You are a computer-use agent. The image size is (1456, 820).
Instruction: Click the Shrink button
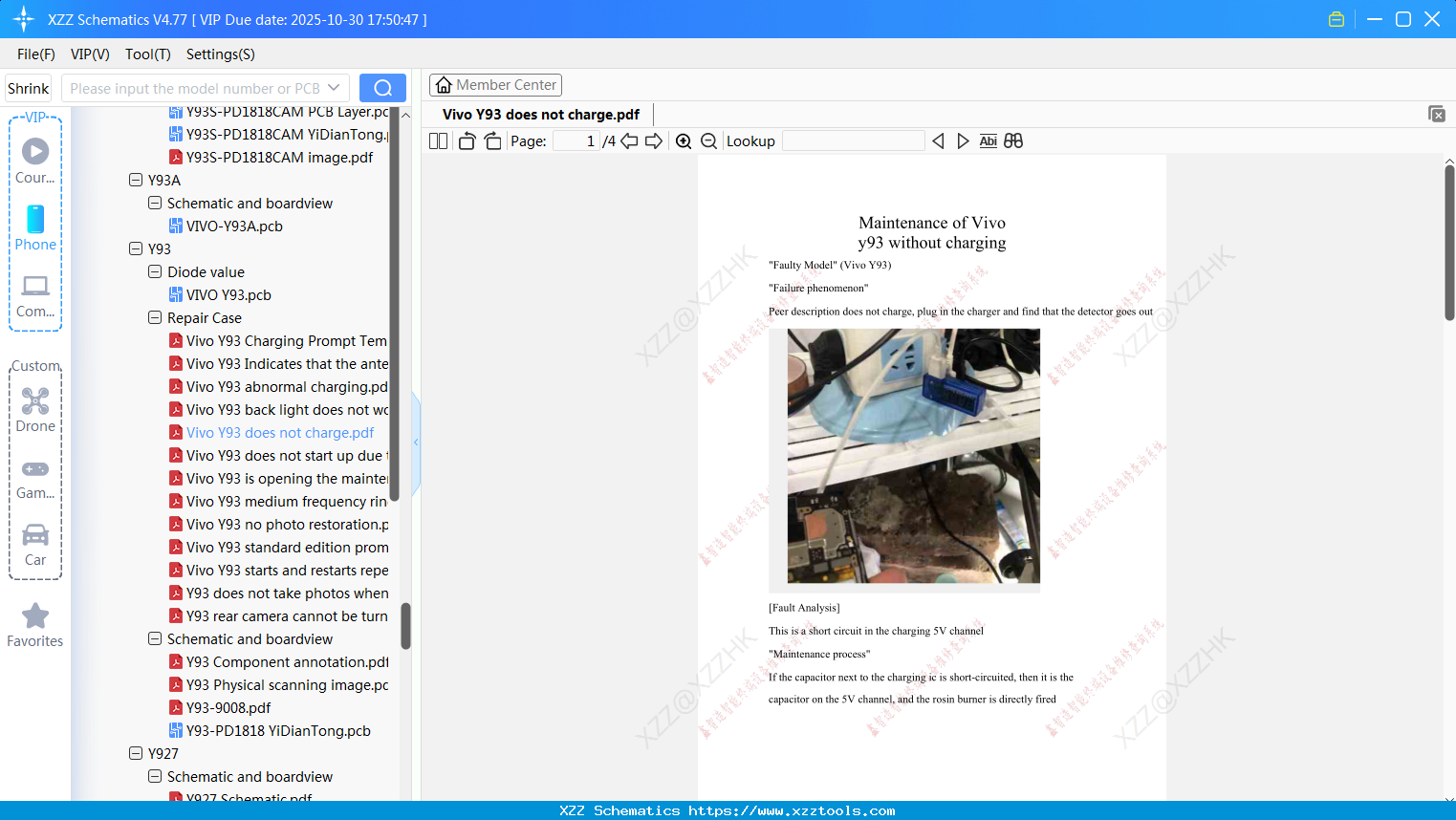click(x=29, y=88)
